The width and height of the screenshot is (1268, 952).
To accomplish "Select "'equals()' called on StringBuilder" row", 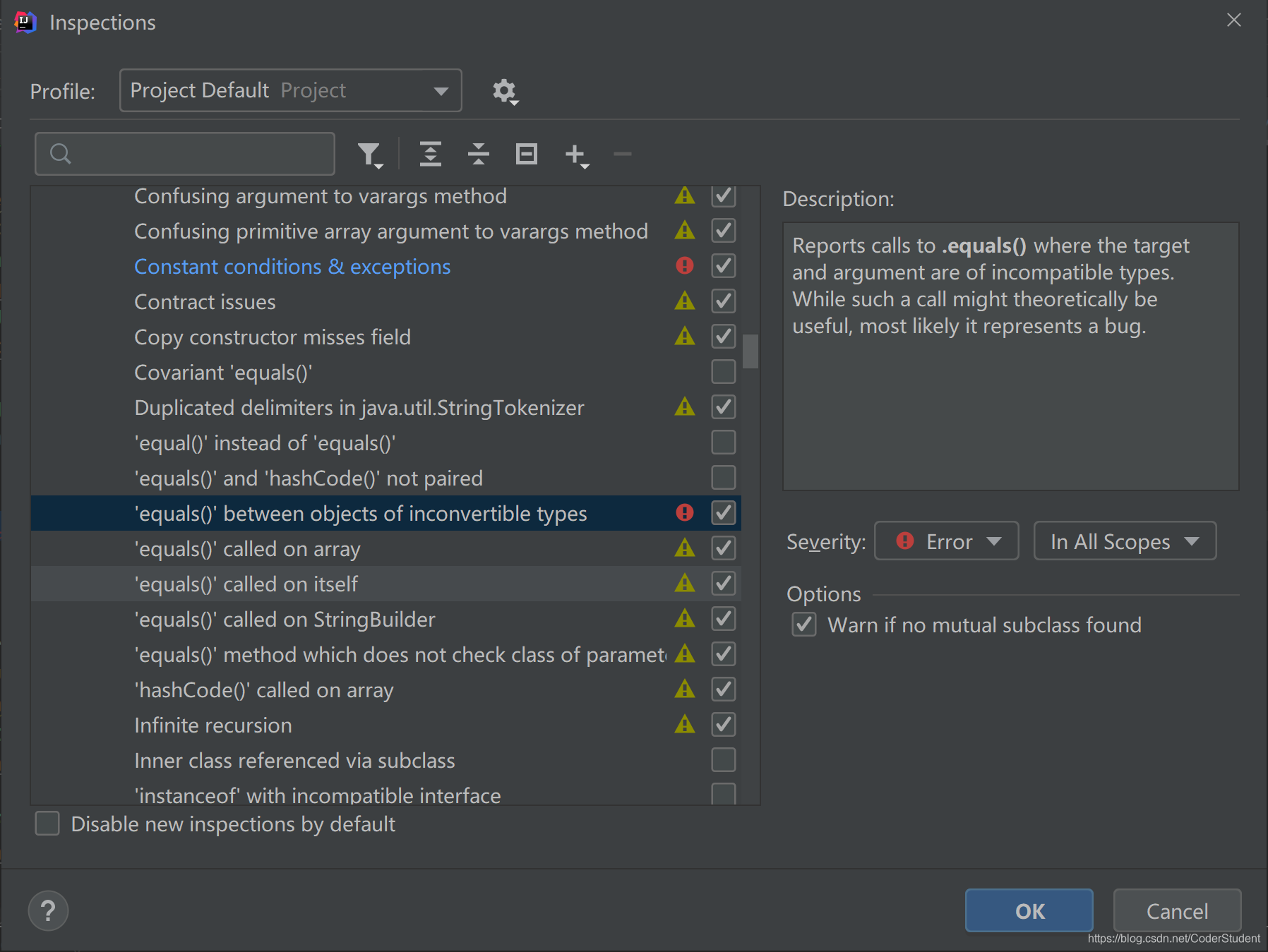I will (x=385, y=619).
